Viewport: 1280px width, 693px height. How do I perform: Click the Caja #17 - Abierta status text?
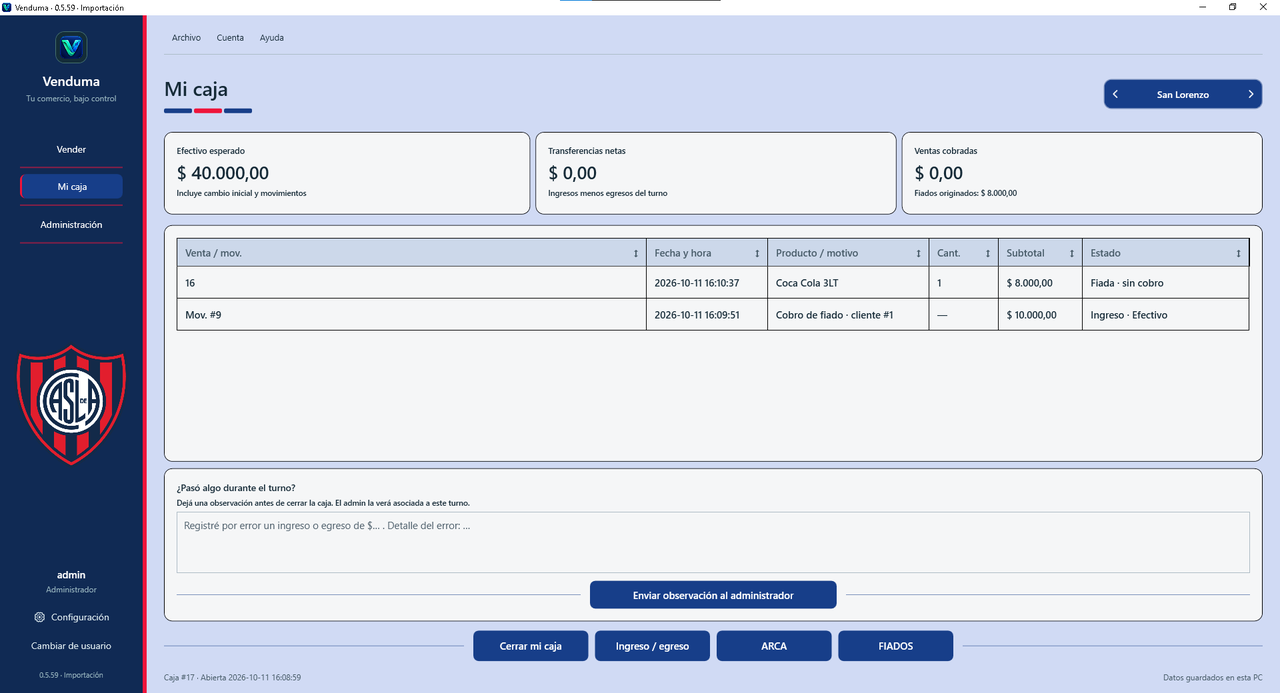pyautogui.click(x=232, y=677)
